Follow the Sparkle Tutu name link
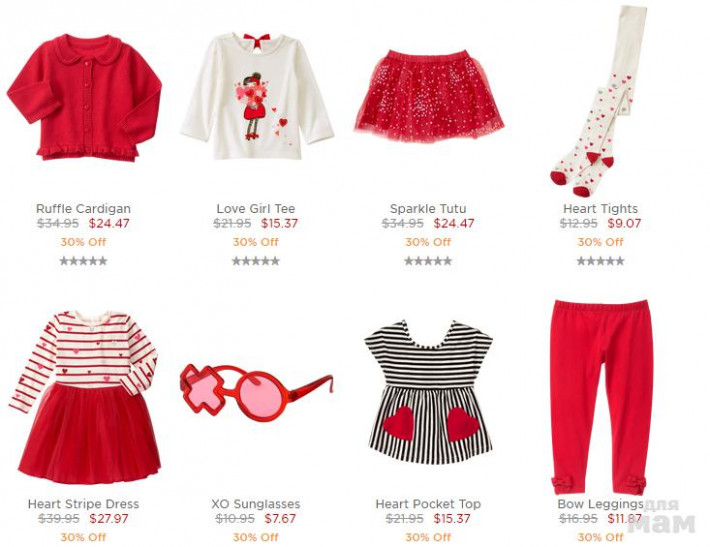The height and width of the screenshot is (547, 710). [428, 209]
